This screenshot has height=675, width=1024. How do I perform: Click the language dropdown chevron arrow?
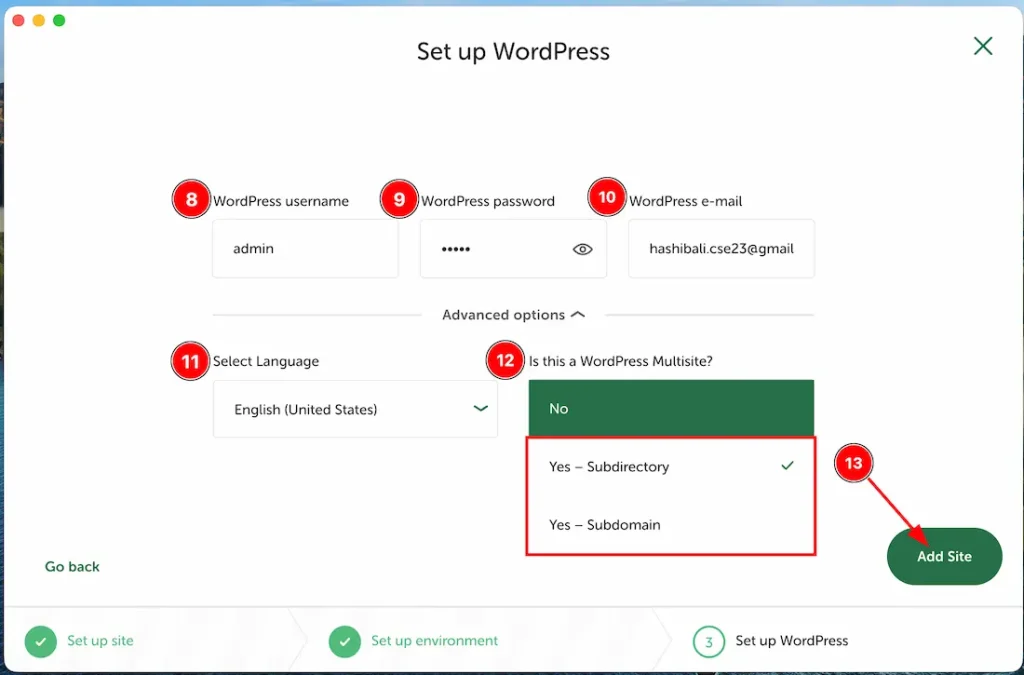[x=480, y=409]
